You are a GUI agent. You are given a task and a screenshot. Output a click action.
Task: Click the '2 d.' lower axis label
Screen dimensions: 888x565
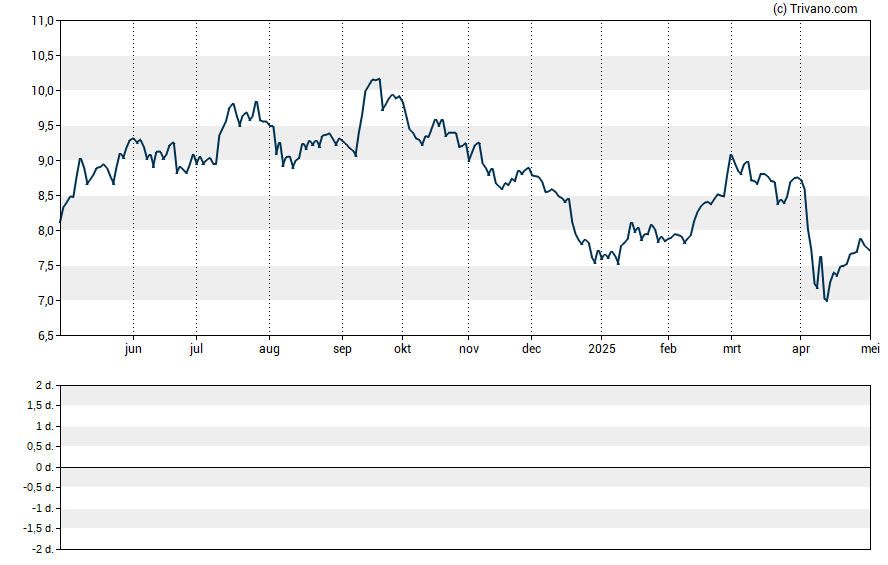tap(45, 386)
